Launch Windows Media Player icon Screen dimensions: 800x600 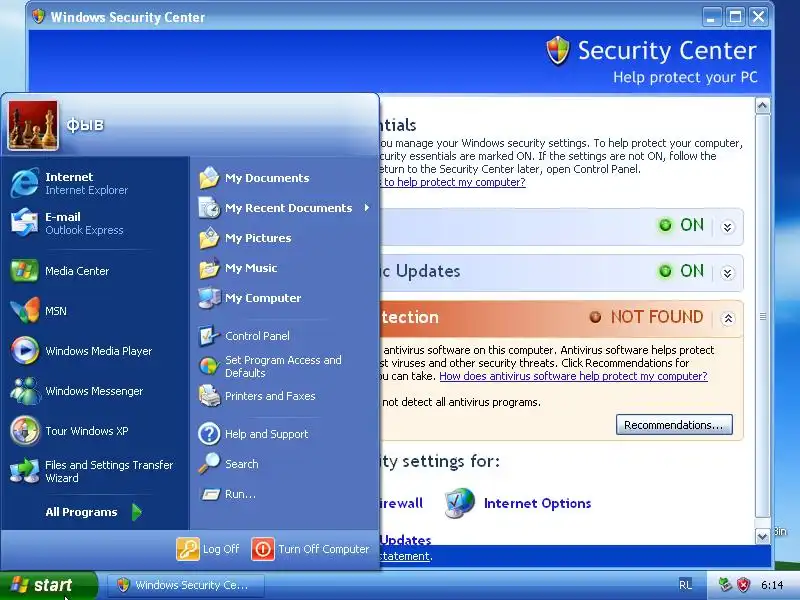(24, 351)
